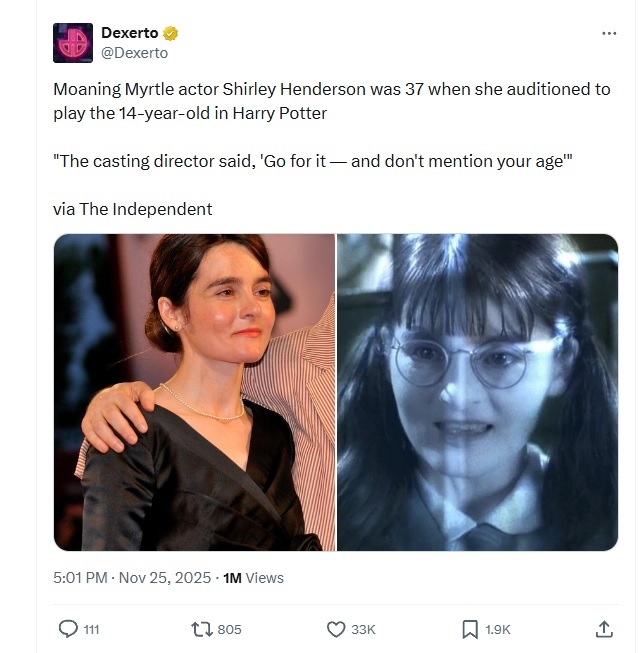Click the Dexerto profile avatar
The height and width of the screenshot is (653, 643).
click(73, 43)
